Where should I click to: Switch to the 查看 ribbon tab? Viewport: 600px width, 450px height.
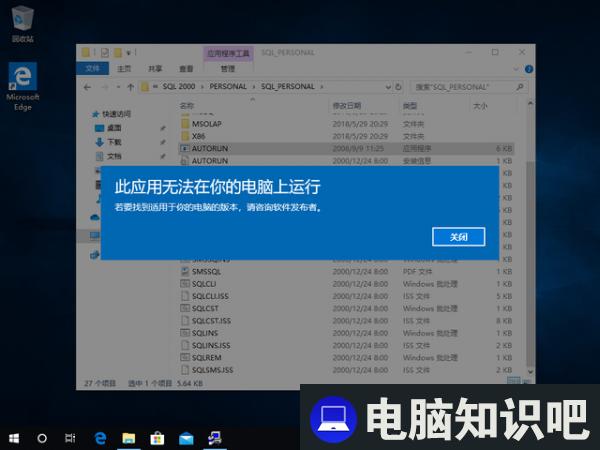click(186, 68)
